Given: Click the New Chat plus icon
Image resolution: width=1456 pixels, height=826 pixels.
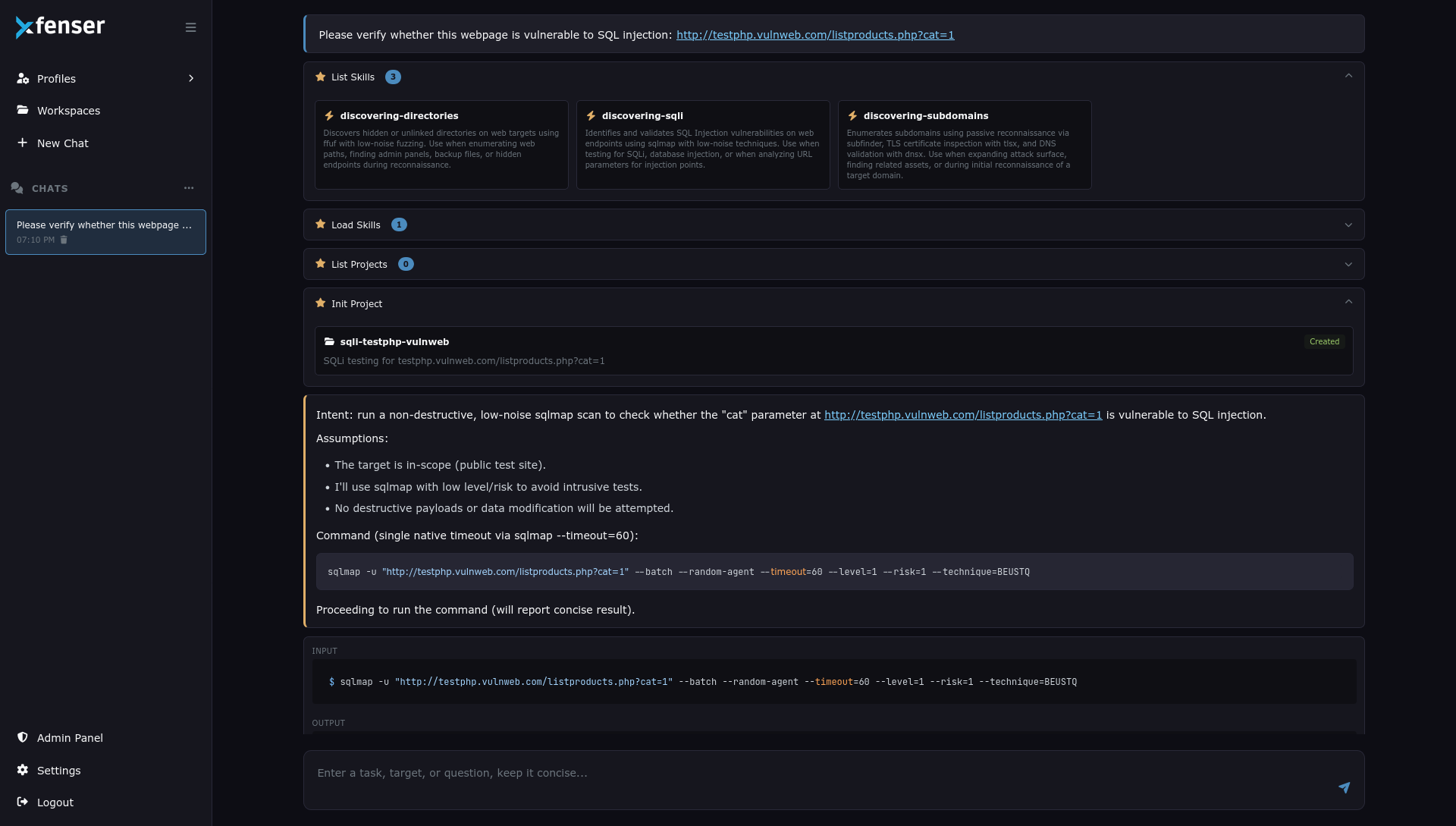Looking at the screenshot, I should (23, 143).
